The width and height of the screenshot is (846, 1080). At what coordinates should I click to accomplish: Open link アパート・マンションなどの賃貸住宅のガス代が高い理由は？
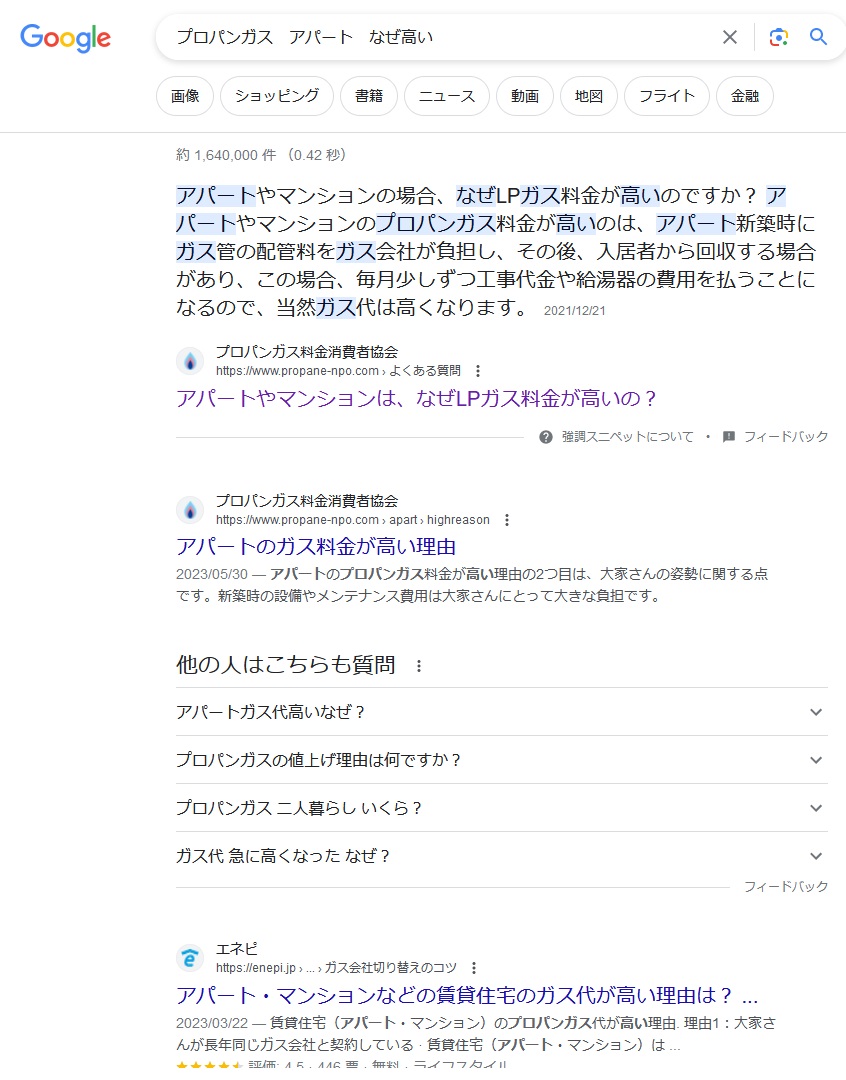[x=467, y=995]
